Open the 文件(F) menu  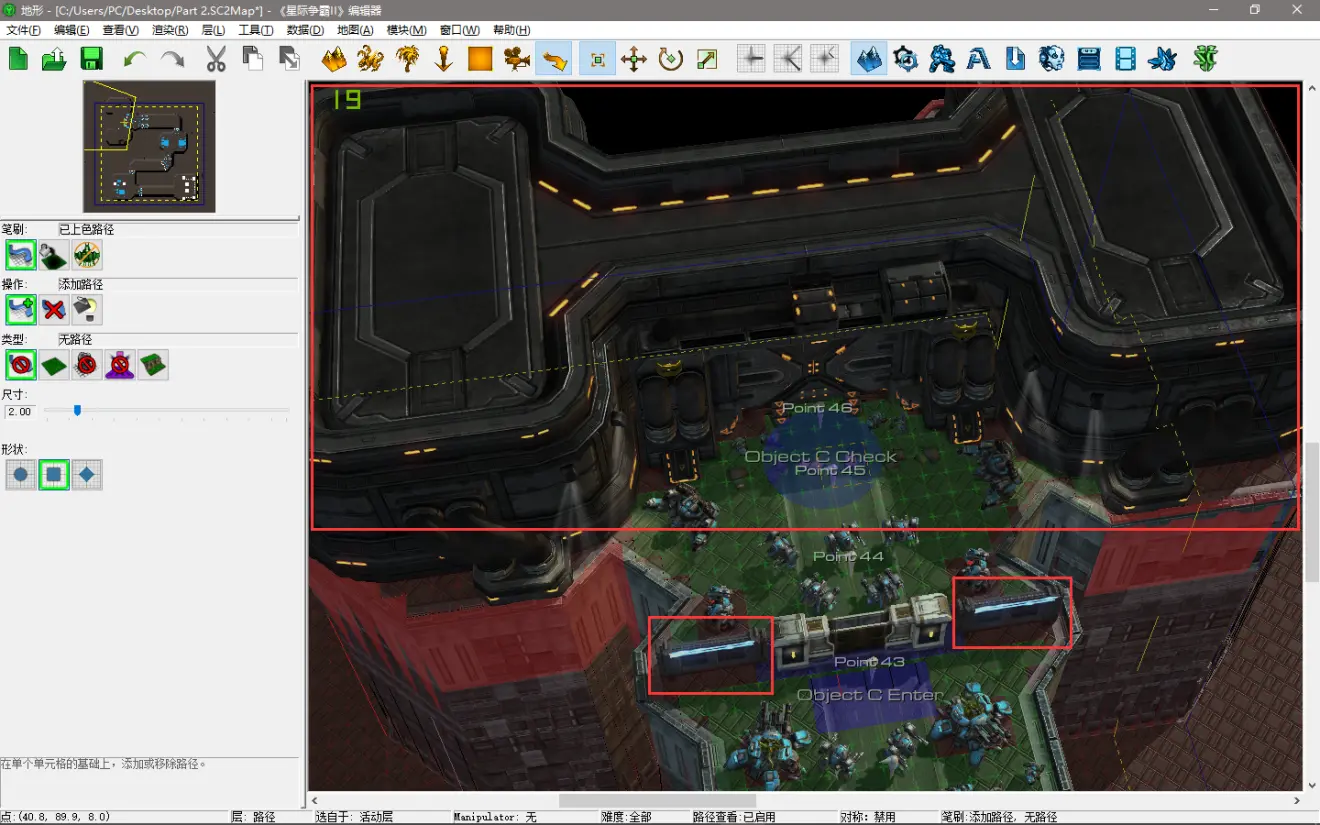click(x=23, y=30)
